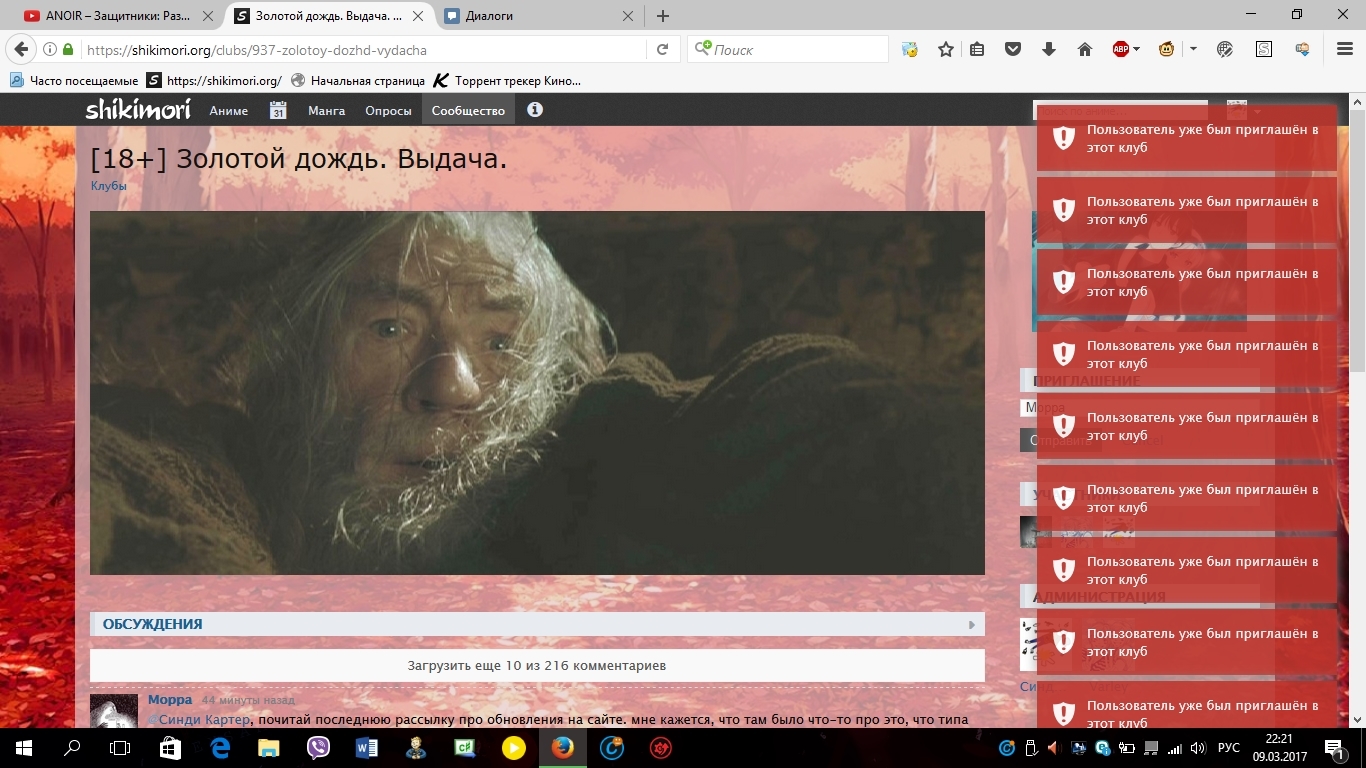Click the info icon in site header
This screenshot has height=768, width=1366.
coord(535,110)
